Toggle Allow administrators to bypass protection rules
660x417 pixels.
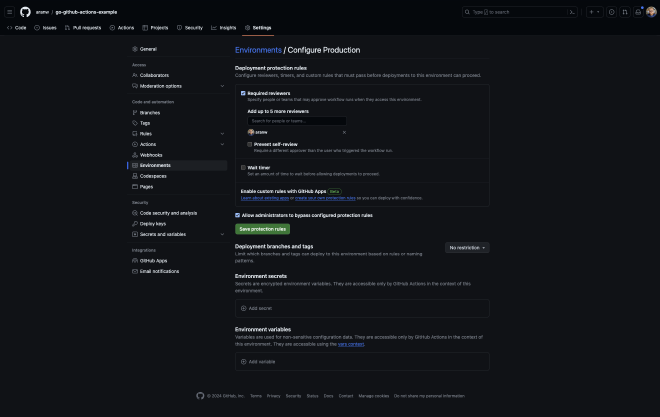tap(237, 215)
